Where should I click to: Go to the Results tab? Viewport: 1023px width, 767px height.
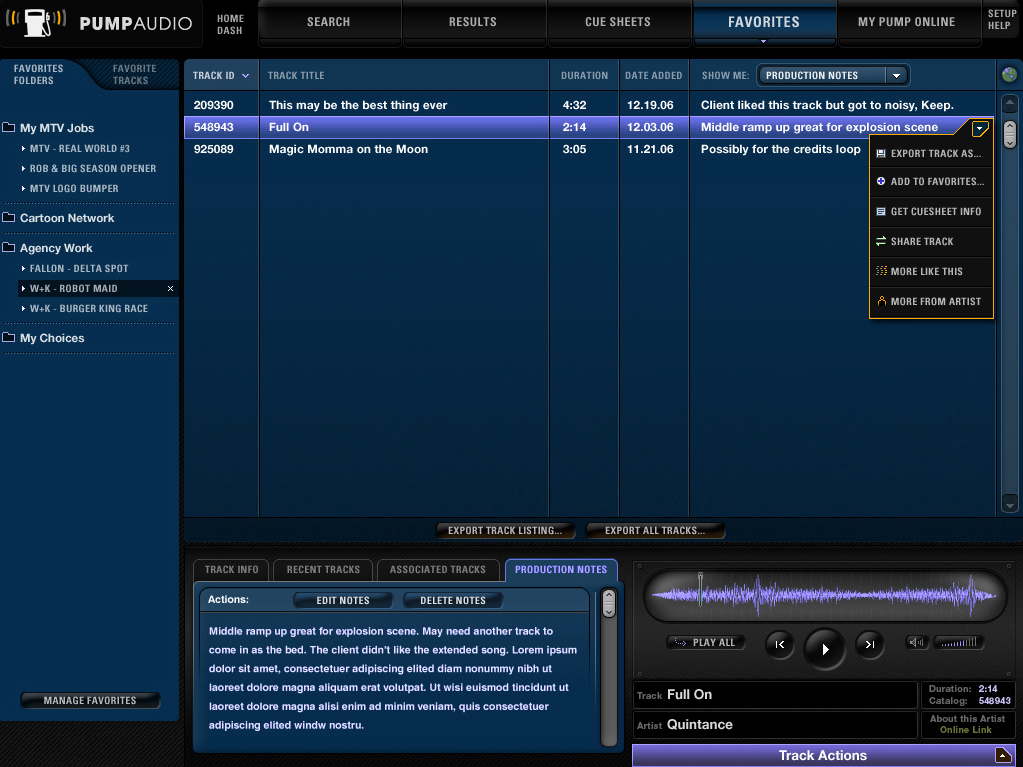(473, 22)
